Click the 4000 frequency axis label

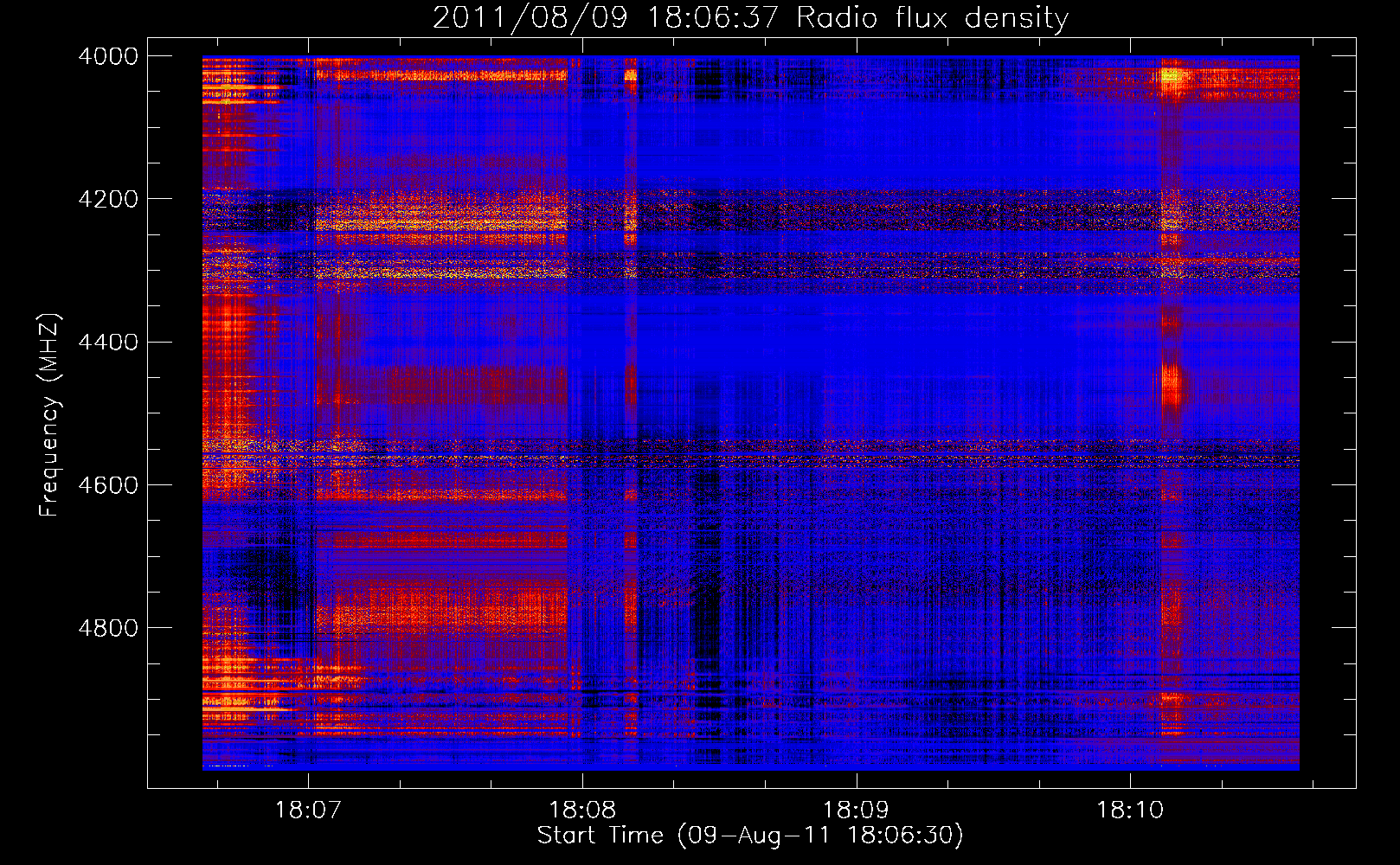point(108,56)
